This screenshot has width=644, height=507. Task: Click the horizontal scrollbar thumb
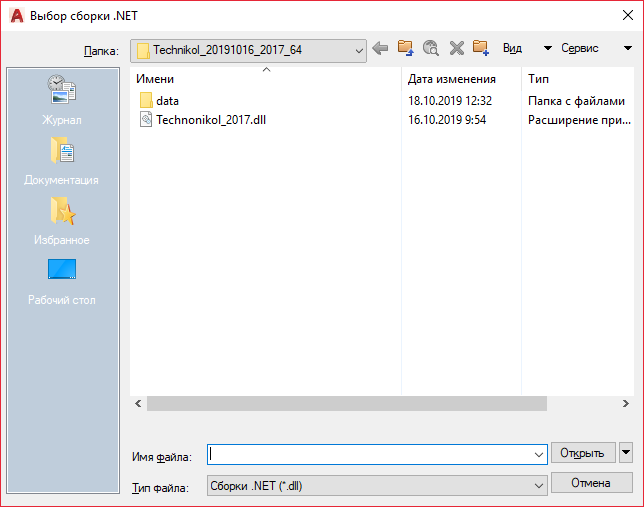pyautogui.click(x=347, y=403)
